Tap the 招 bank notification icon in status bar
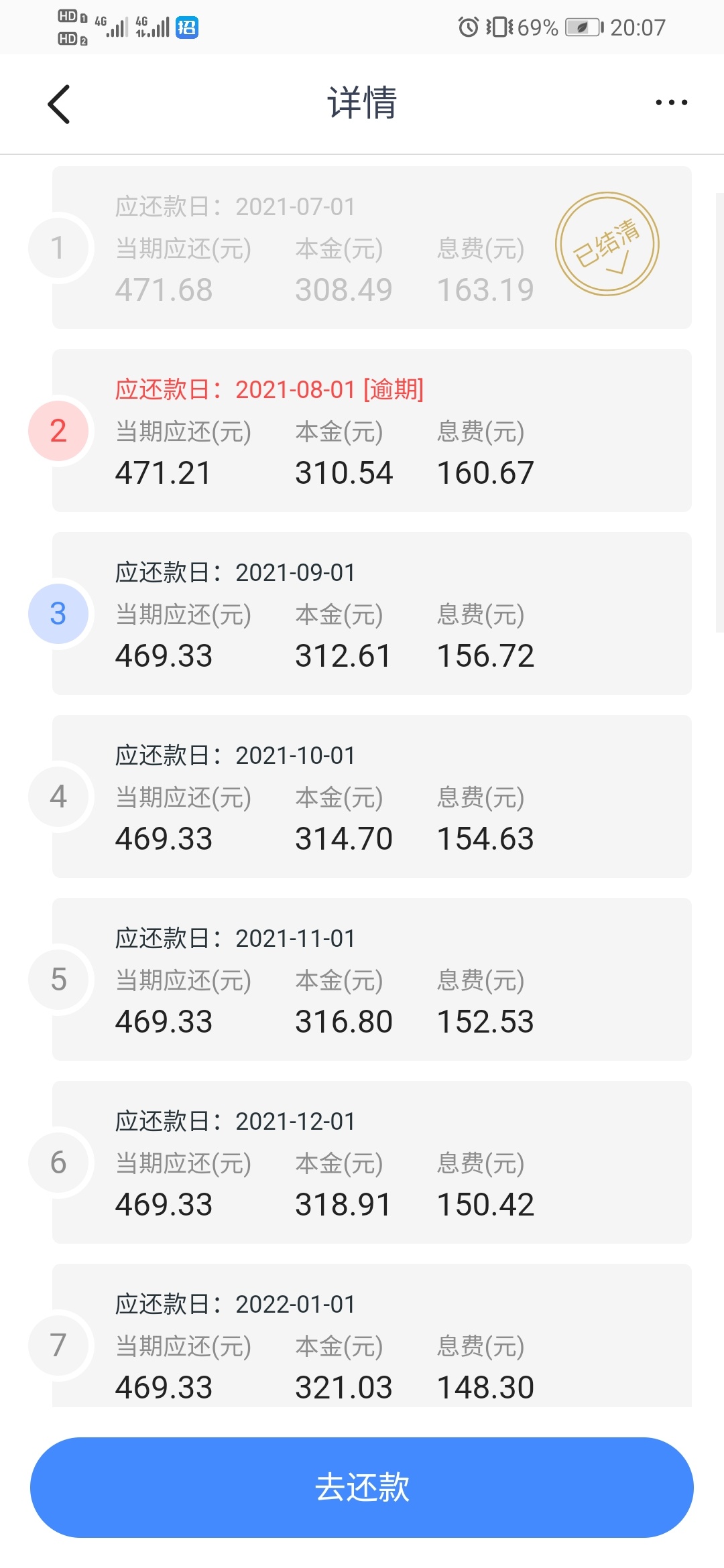 187,27
